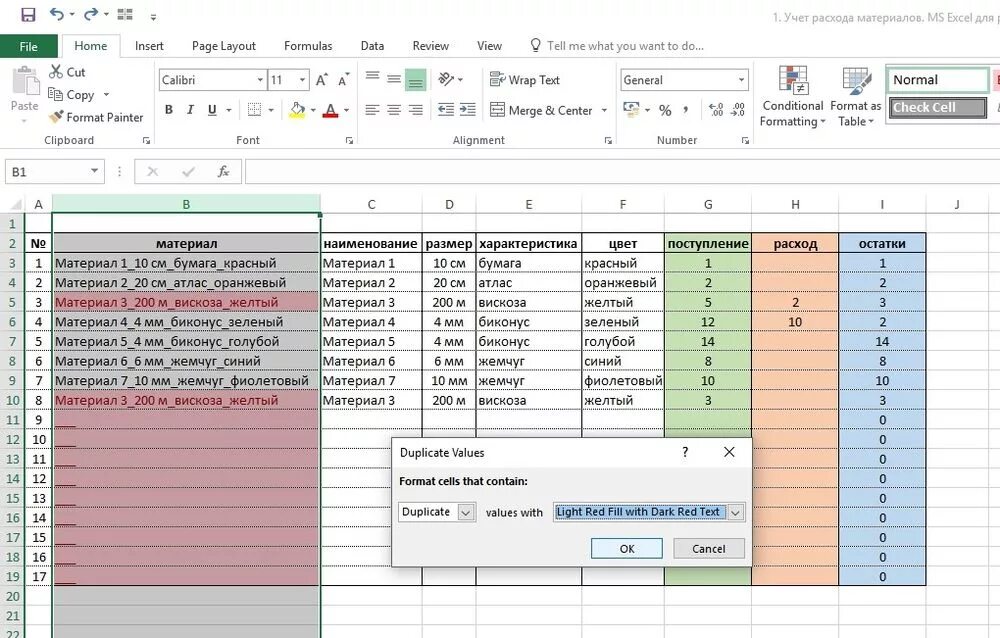Switch to the Data tab
This screenshot has width=1000, height=638.
tap(372, 46)
